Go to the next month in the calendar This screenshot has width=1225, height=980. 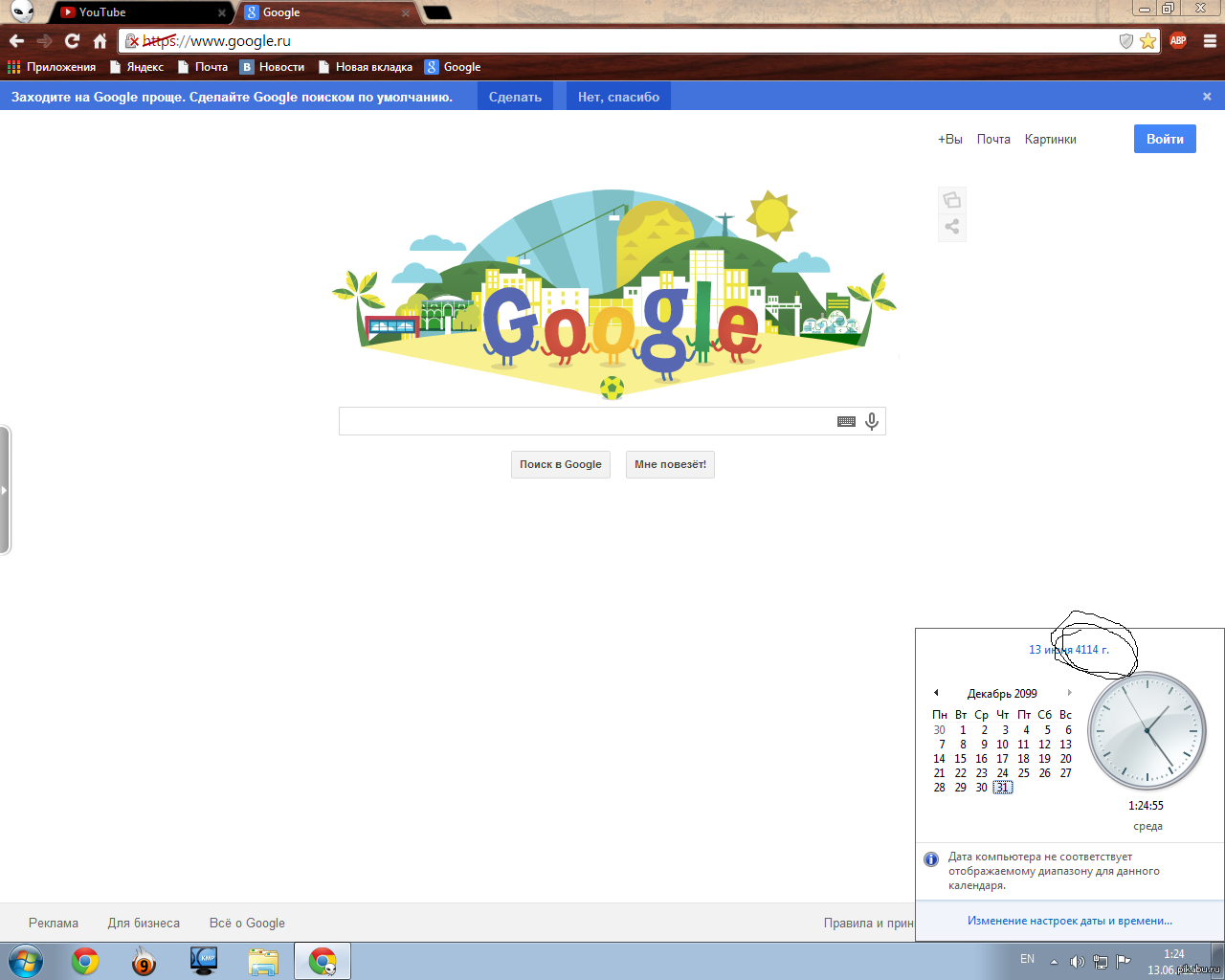1069,692
